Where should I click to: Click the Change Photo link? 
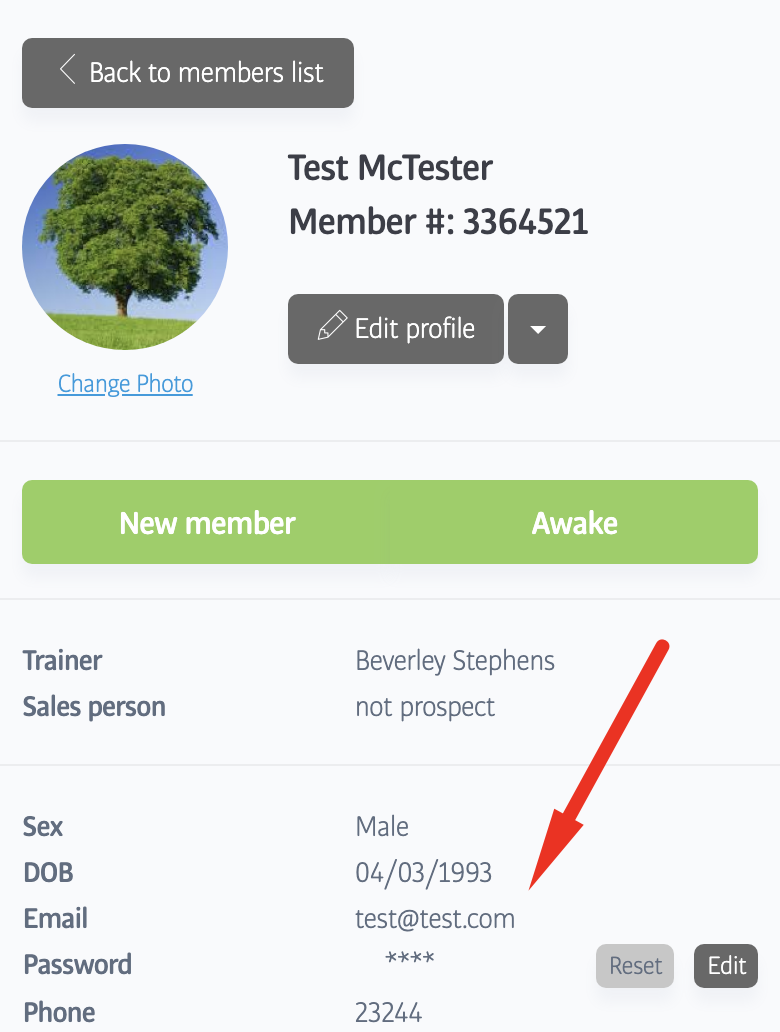coord(125,384)
